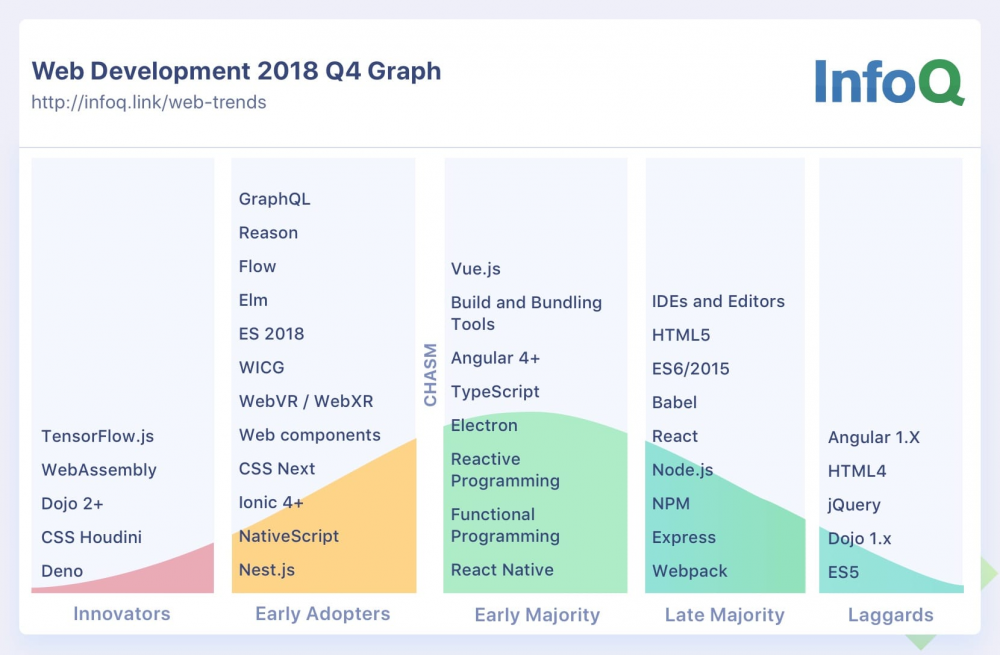Click jQuery in the Laggards column
1000x655 pixels.
[x=855, y=504]
